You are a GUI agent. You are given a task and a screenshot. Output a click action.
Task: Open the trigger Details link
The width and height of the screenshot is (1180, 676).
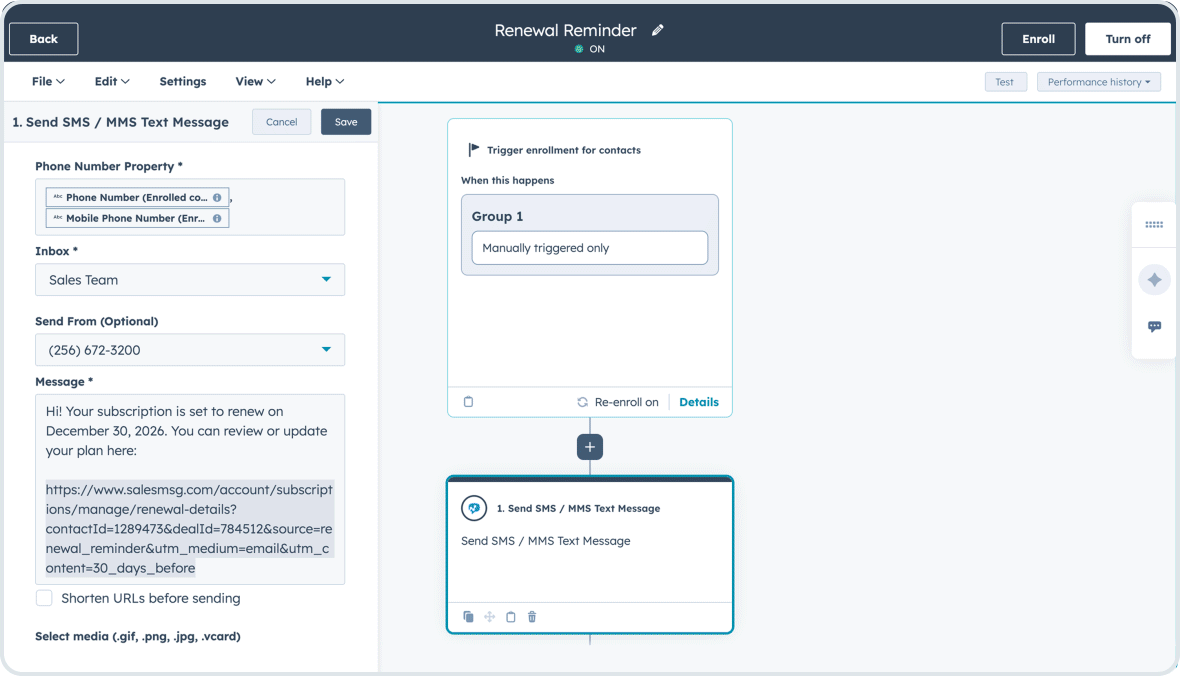tap(698, 402)
